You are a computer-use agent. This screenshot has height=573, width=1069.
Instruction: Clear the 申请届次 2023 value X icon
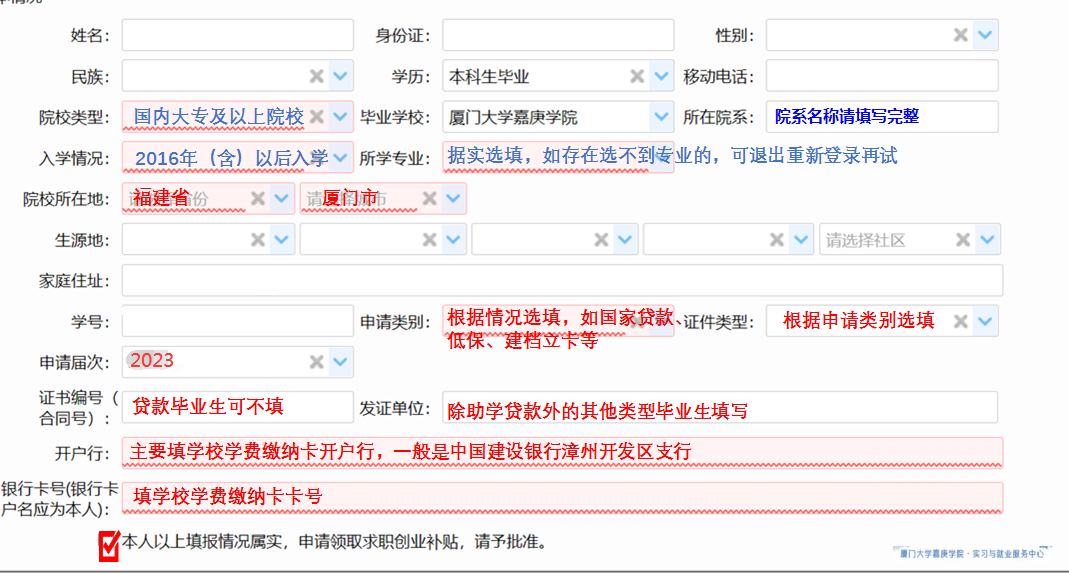316,362
